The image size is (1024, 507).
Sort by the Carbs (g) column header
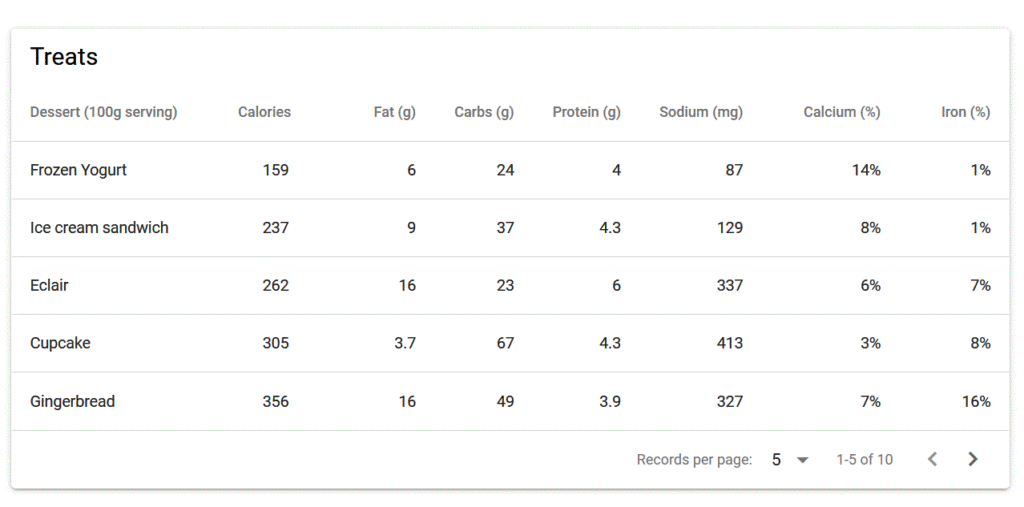tap(484, 112)
